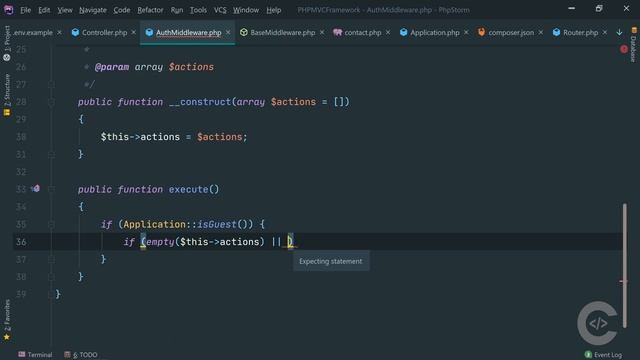
Task: Close the Router.php tab
Action: pyautogui.click(x=604, y=32)
